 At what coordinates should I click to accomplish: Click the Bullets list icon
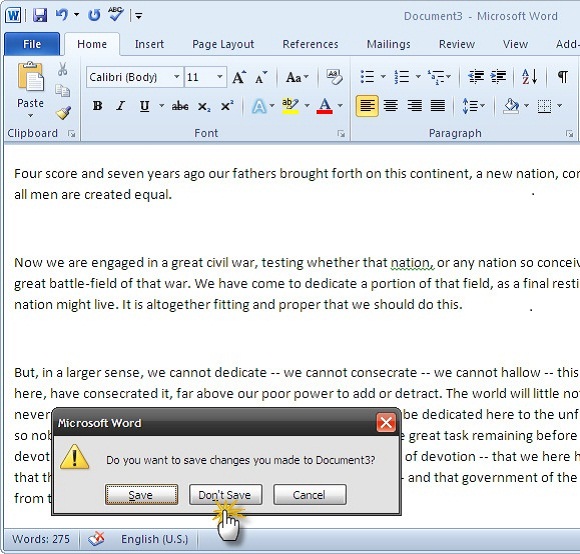(367, 77)
